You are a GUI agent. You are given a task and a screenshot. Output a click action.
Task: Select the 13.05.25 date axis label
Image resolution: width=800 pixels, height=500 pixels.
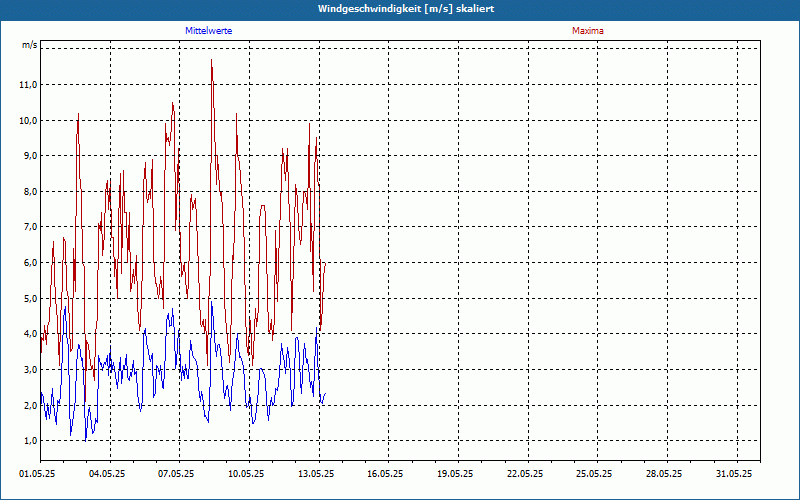click(316, 474)
